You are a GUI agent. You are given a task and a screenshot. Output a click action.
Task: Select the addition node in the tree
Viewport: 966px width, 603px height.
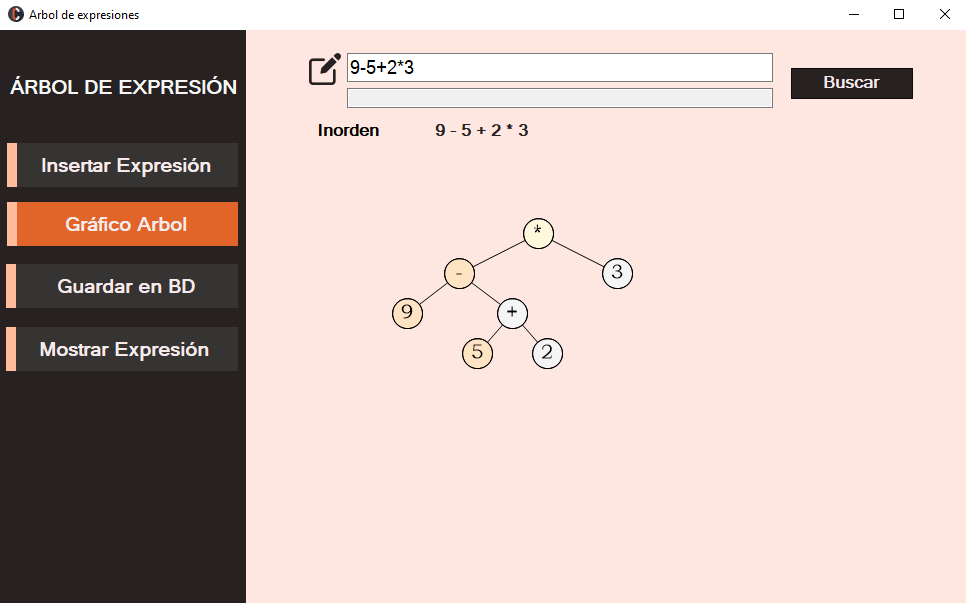point(512,312)
